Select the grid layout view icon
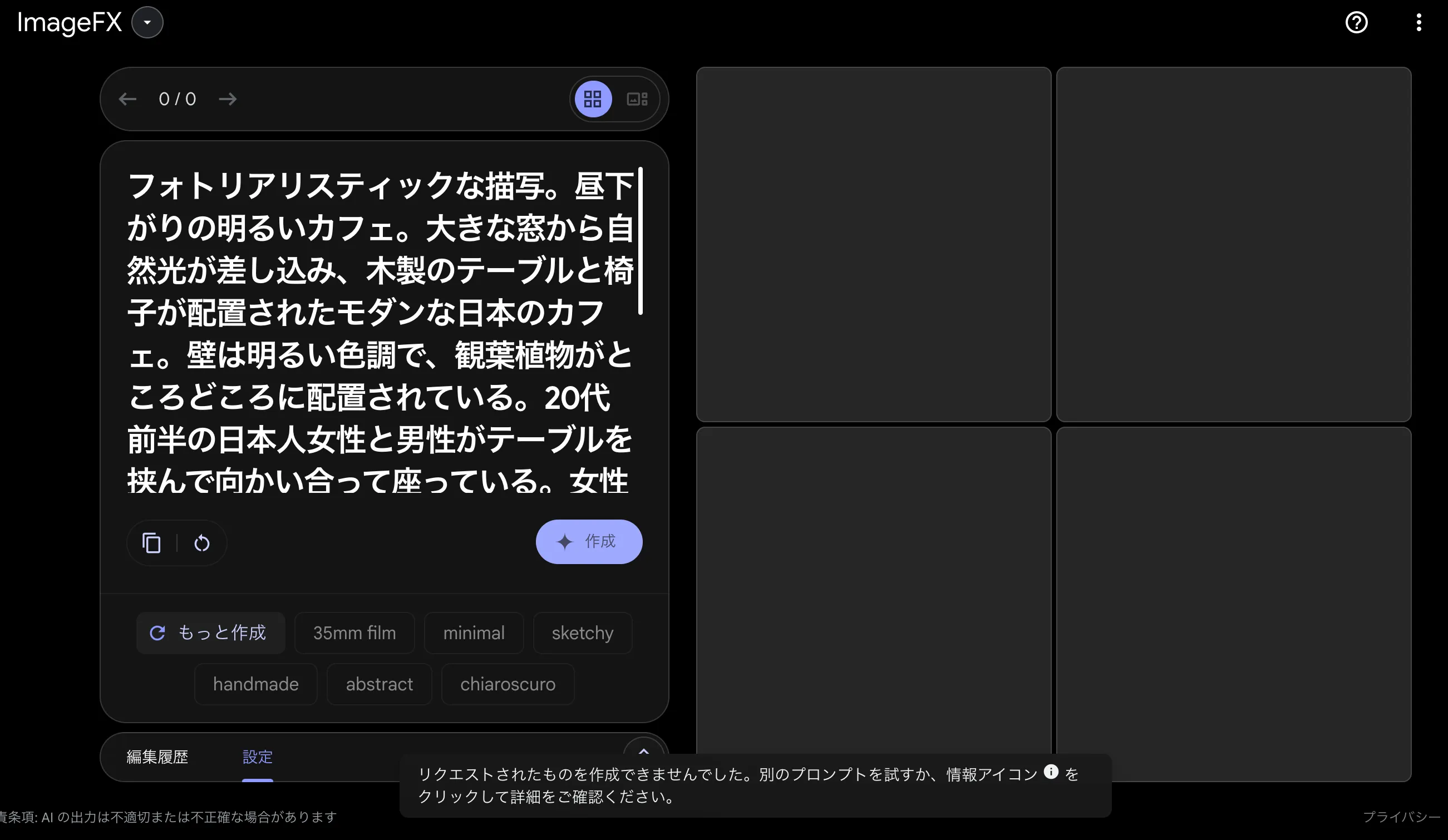The image size is (1448, 840). coord(593,99)
